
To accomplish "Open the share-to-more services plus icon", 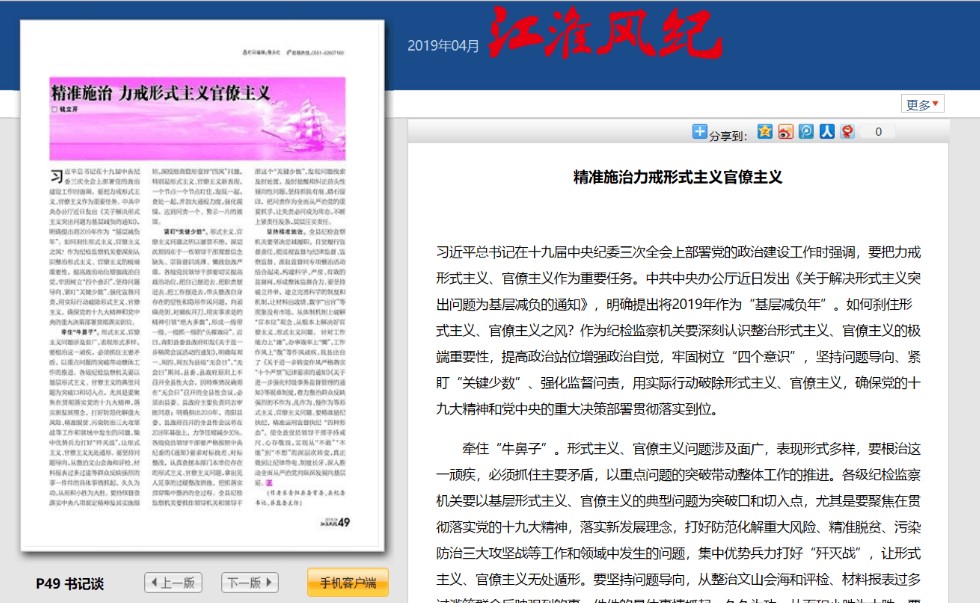I will click(699, 131).
